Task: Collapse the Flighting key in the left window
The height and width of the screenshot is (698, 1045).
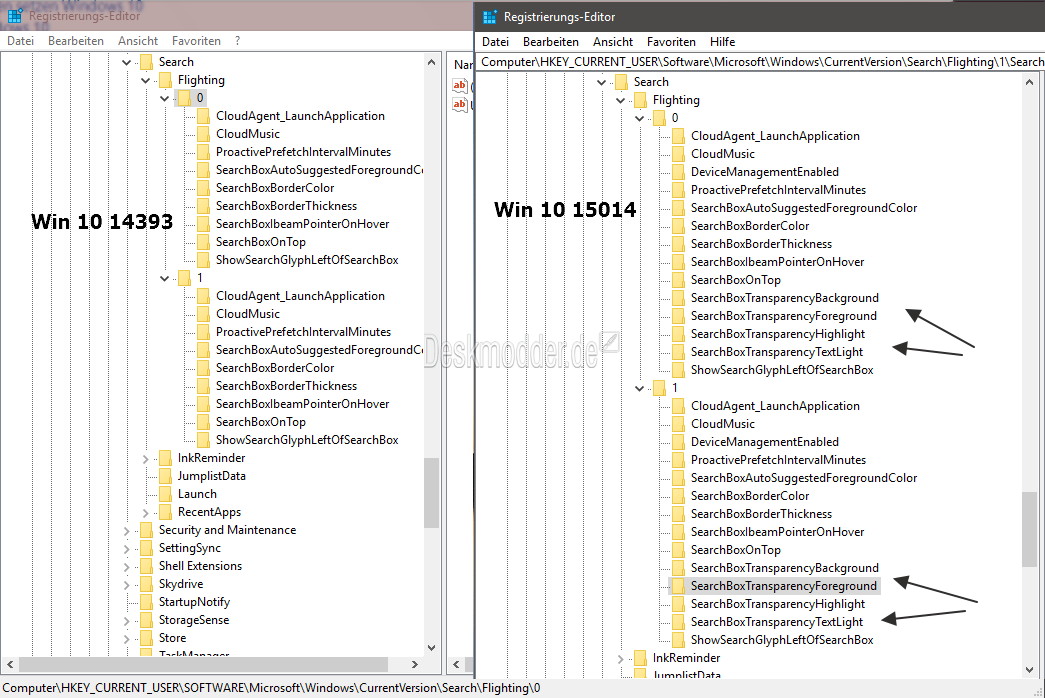Action: point(145,80)
